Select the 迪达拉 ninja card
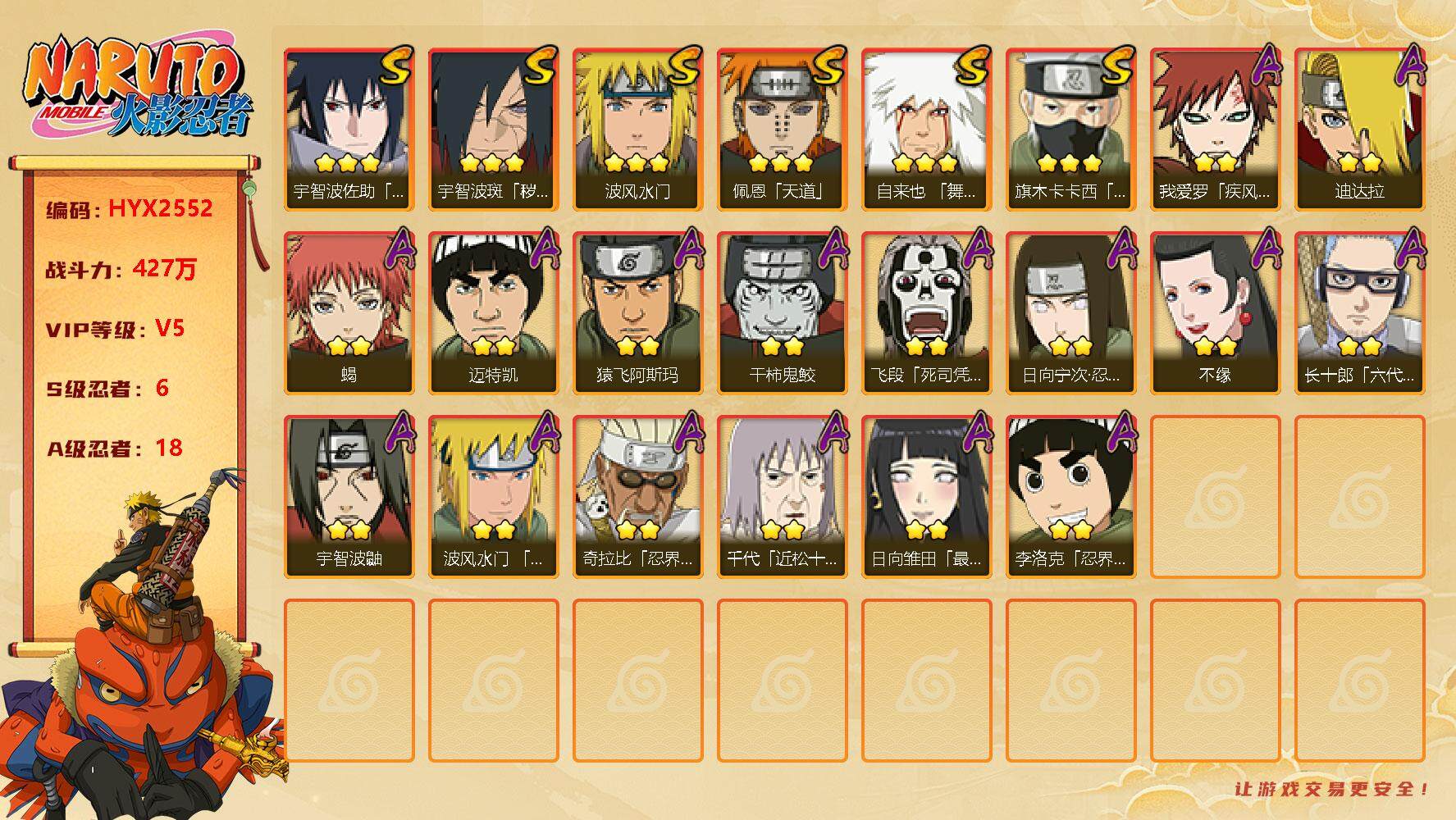 [x=1359, y=130]
